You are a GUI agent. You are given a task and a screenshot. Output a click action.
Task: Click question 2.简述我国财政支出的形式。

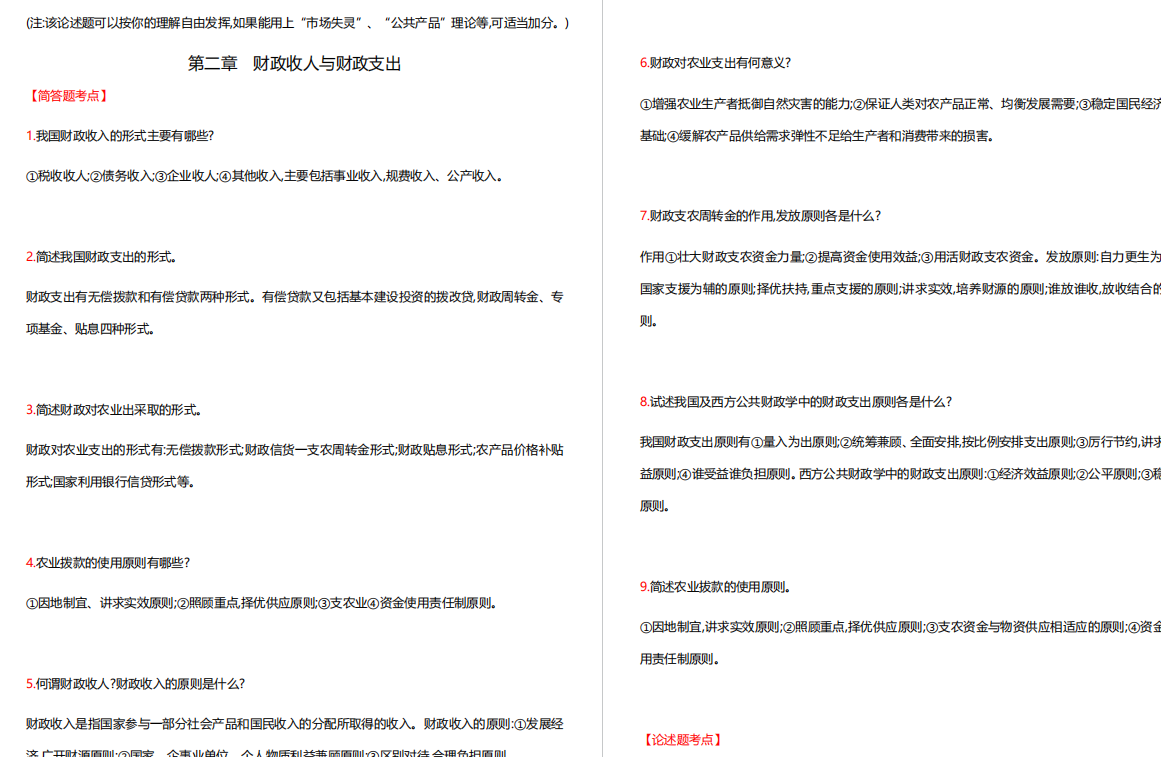click(x=101, y=257)
